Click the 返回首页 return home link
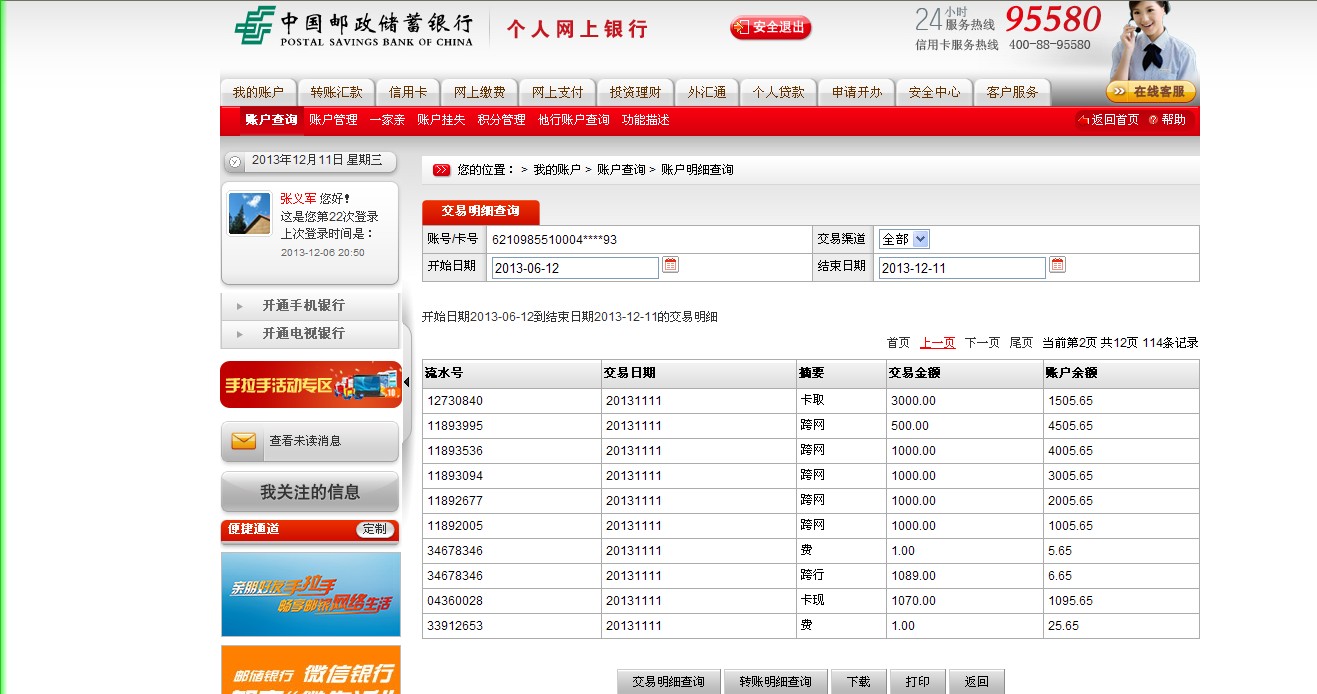1317x694 pixels. point(1108,120)
